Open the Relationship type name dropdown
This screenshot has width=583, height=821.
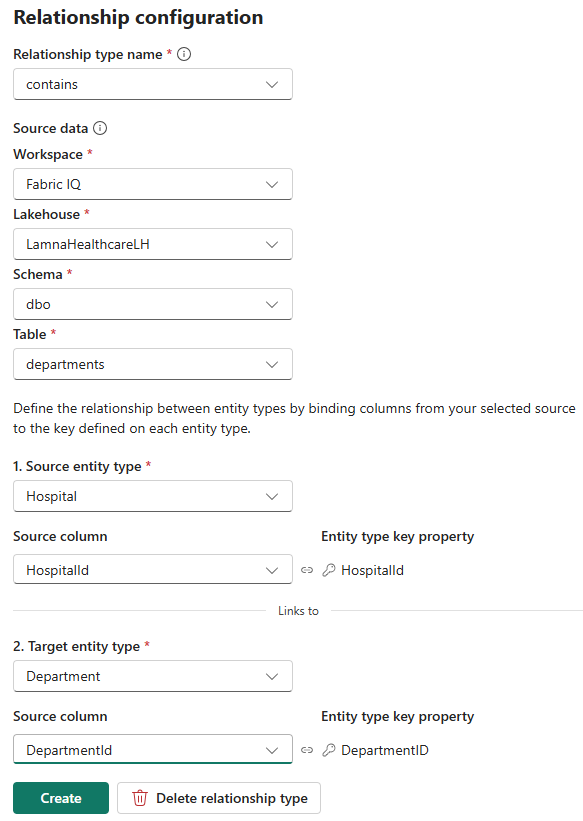[x=152, y=84]
